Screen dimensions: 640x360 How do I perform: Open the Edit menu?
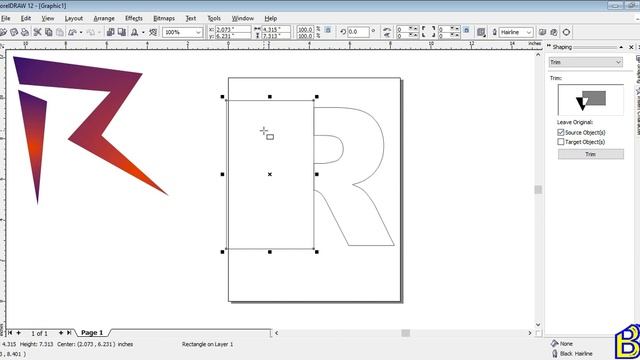coord(26,18)
